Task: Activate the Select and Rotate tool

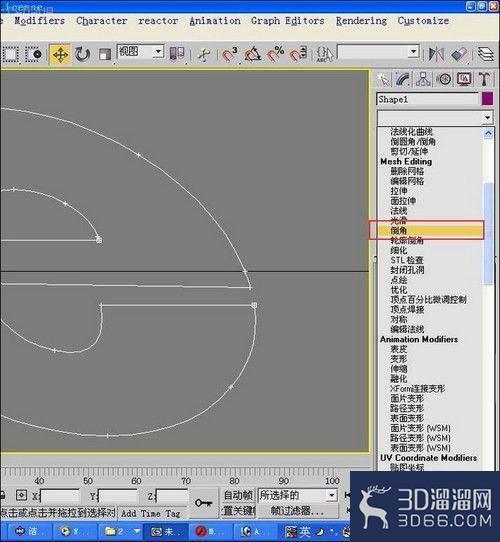Action: (x=82, y=54)
